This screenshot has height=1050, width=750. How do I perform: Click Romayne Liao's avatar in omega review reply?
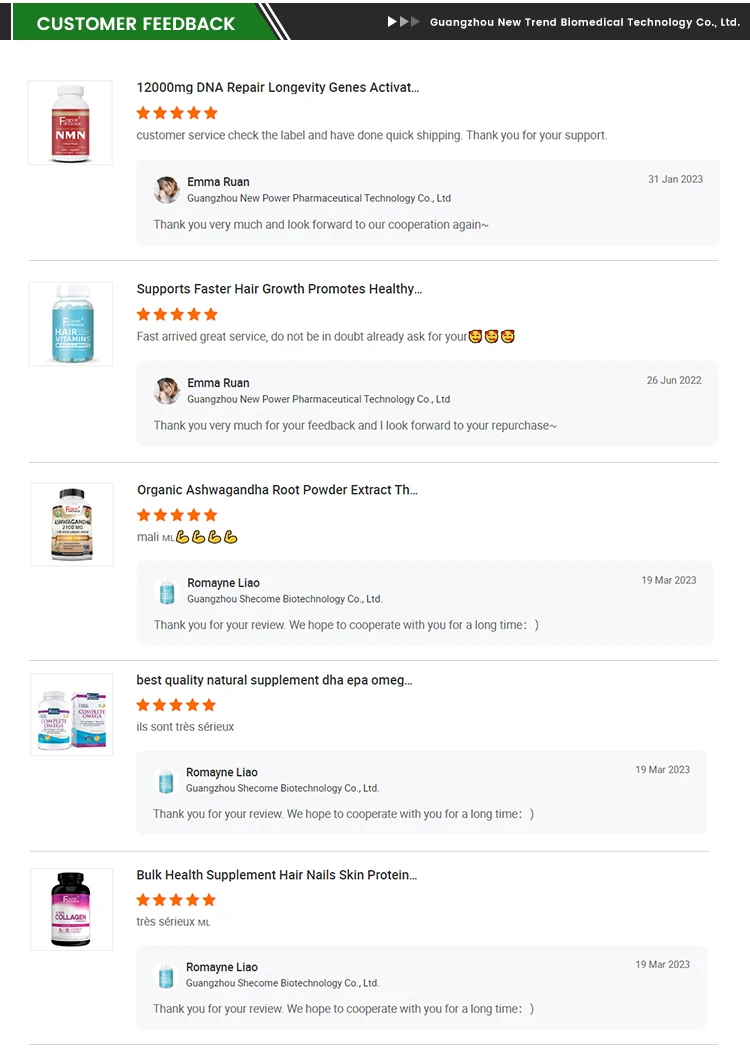click(166, 780)
